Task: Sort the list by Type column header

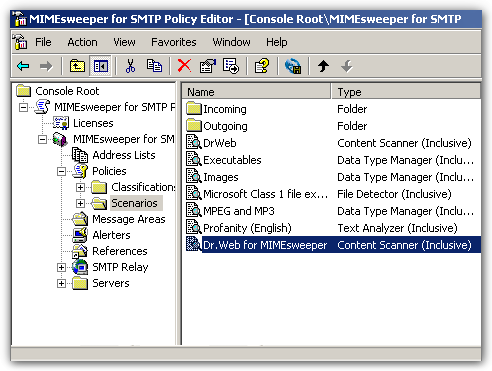Action: [x=406, y=92]
